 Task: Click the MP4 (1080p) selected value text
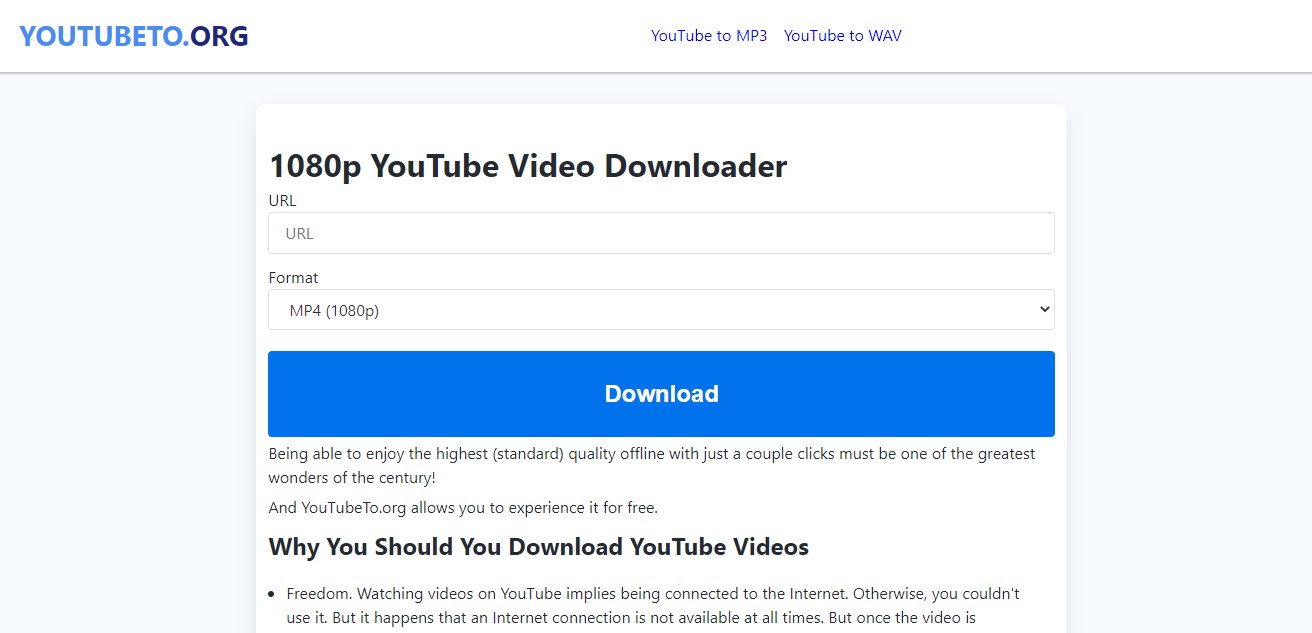(x=334, y=311)
